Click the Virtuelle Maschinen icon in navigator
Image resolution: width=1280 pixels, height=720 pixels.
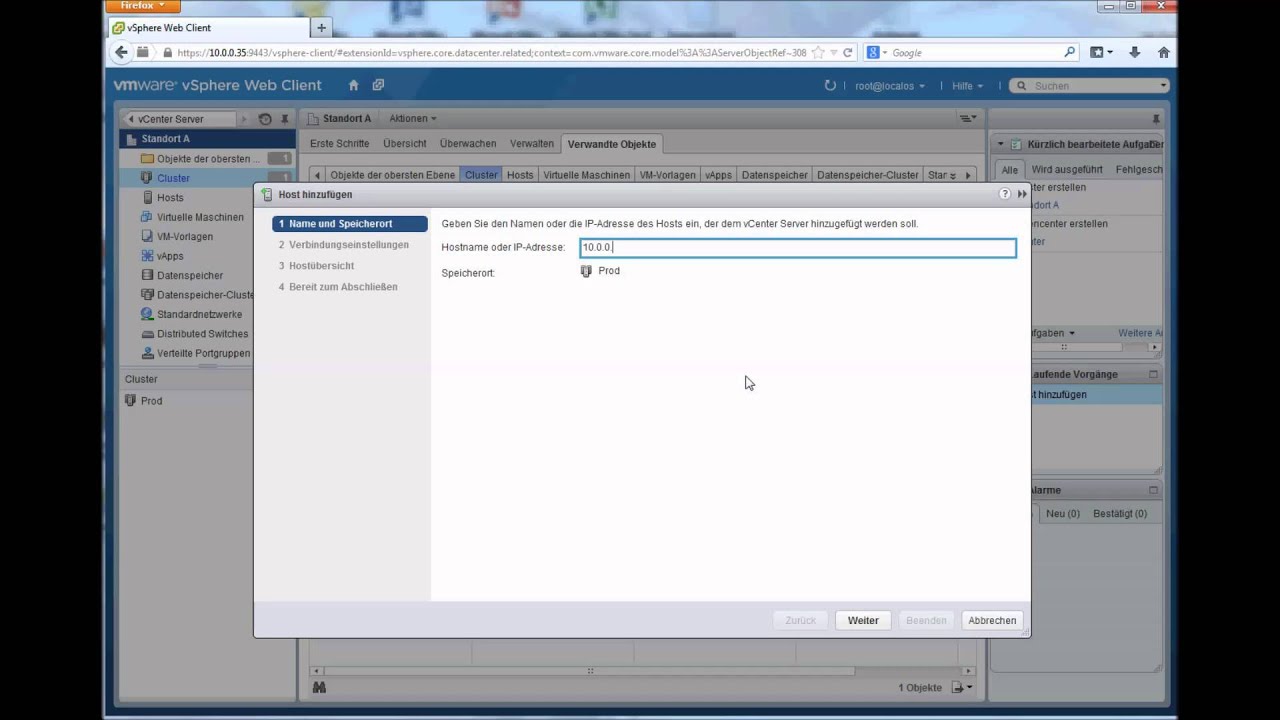coord(148,217)
